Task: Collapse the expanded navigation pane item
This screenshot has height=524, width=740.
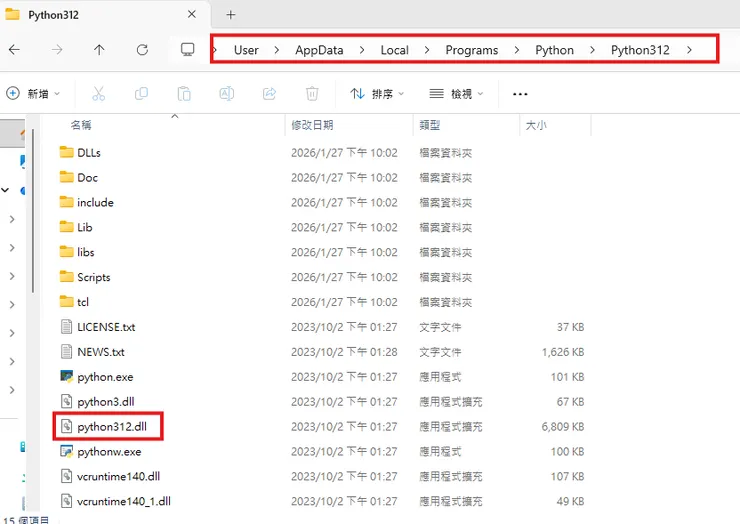Action: coord(5,190)
